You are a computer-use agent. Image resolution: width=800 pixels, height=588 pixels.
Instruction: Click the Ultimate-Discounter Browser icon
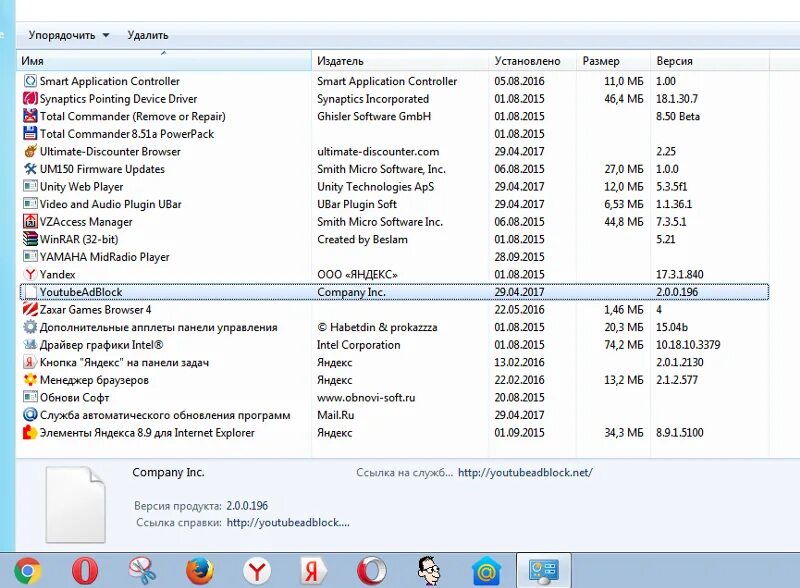pyautogui.click(x=30, y=151)
